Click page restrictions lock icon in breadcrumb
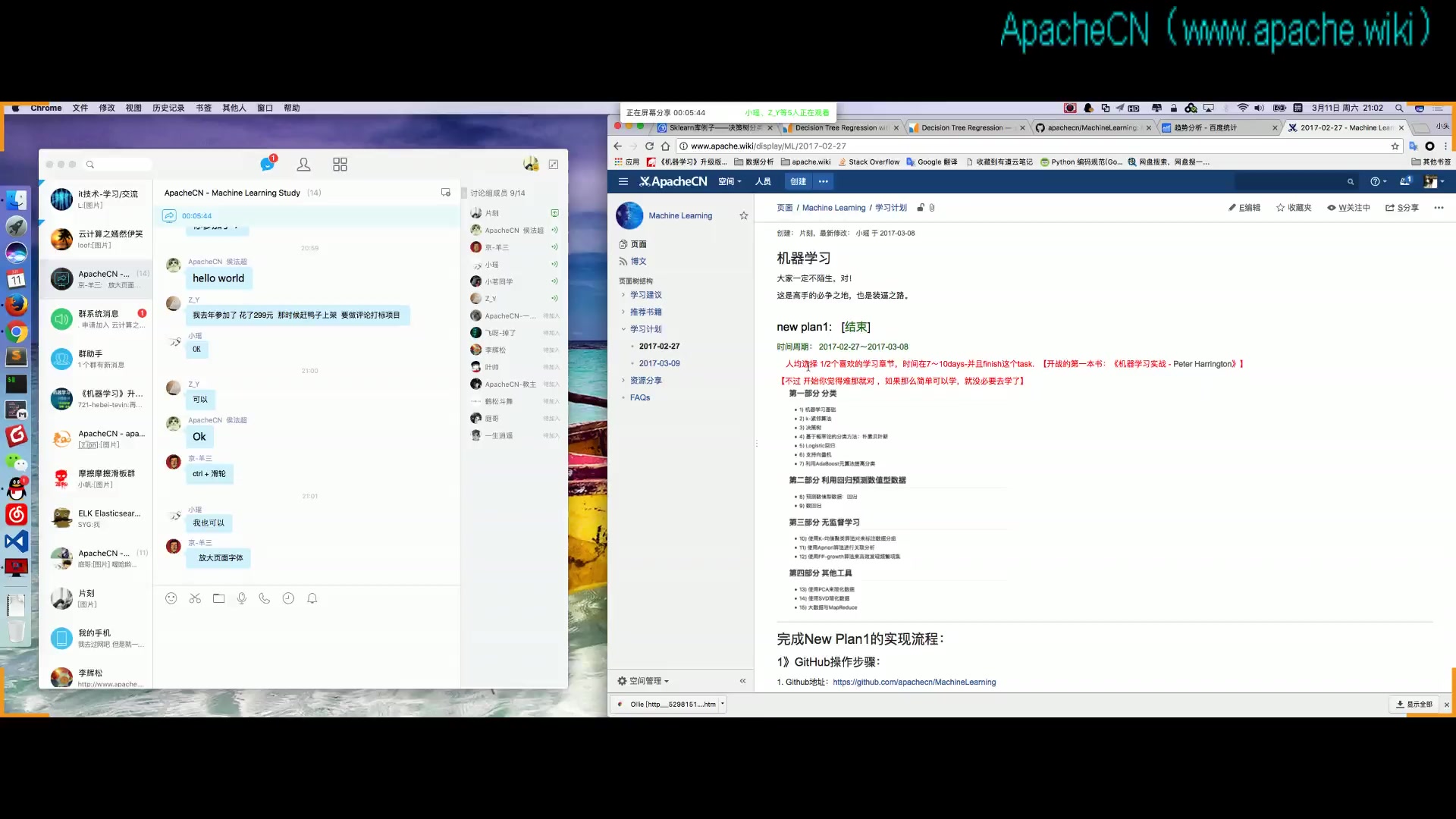Screen dimensions: 1456x819 (x=921, y=208)
